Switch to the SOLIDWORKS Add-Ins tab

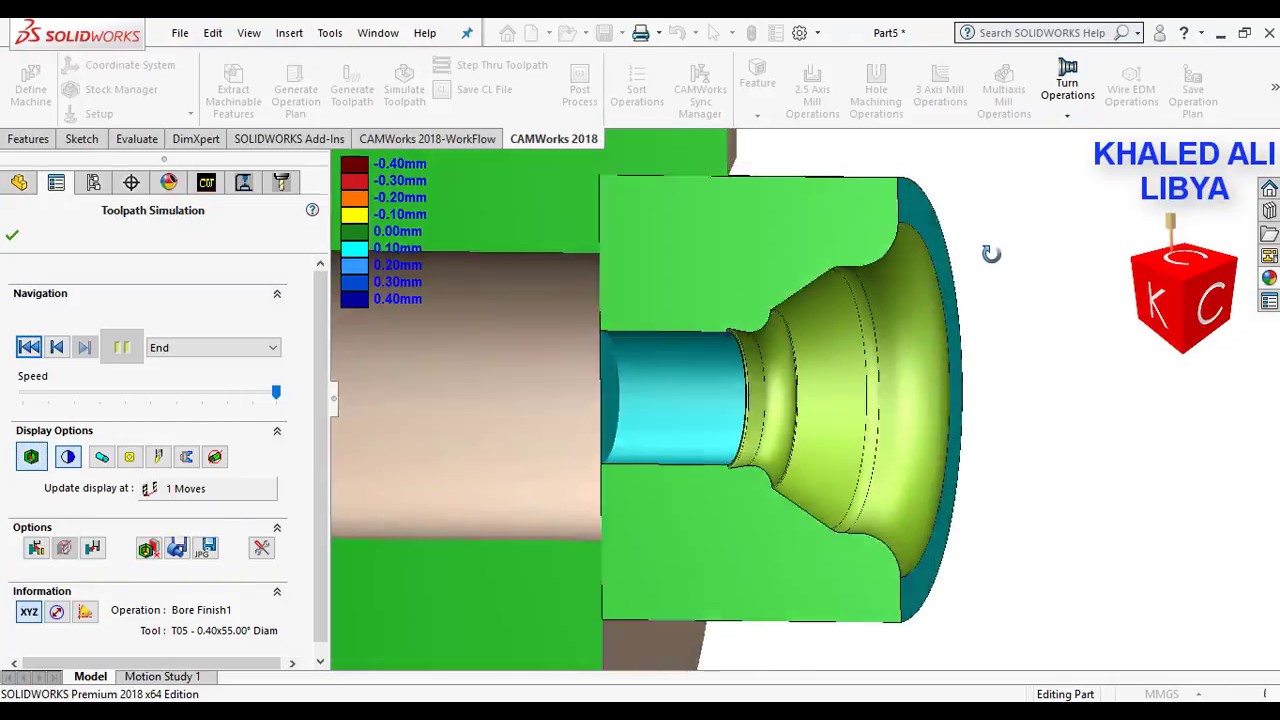click(289, 139)
